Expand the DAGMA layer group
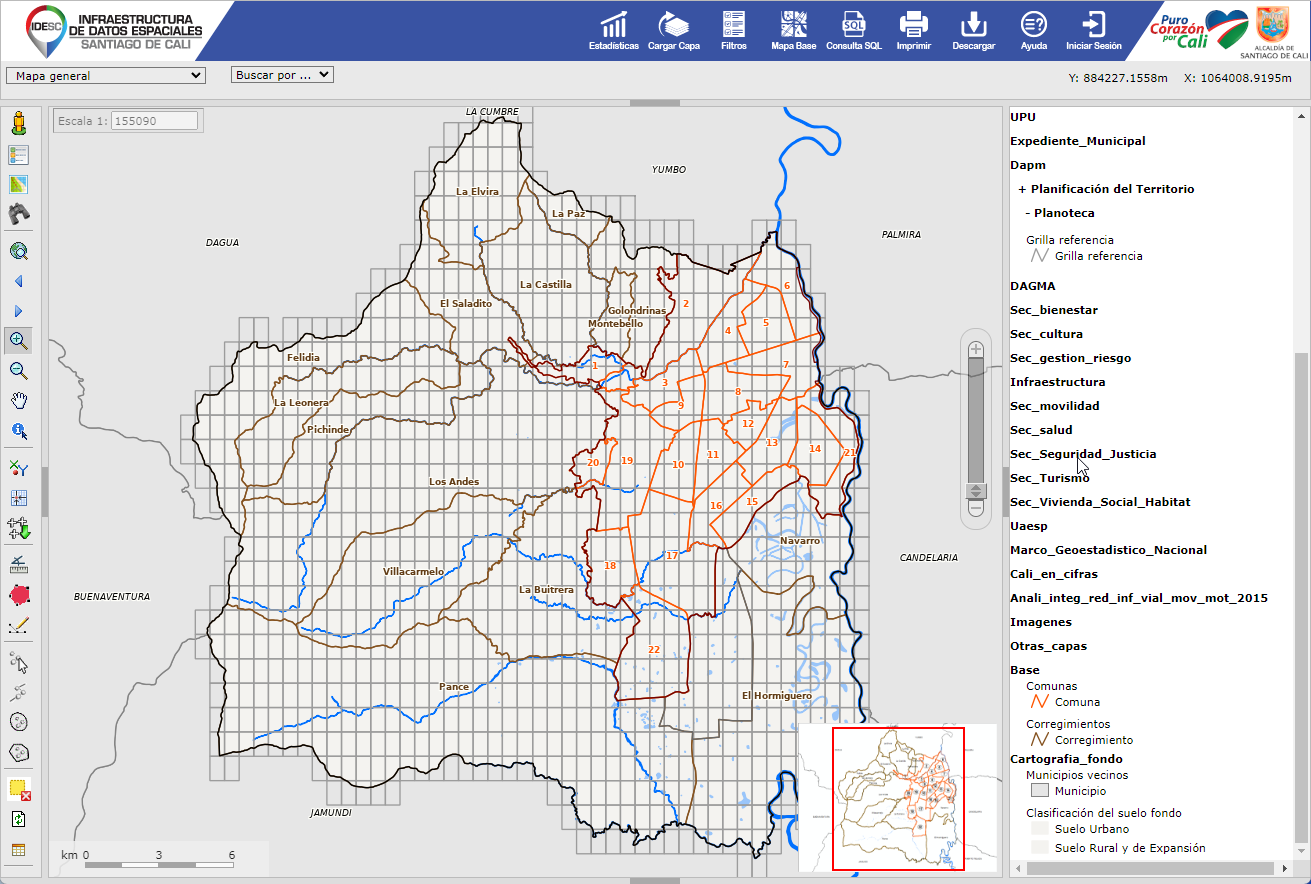Viewport: 1311px width, 884px height. (x=1033, y=286)
